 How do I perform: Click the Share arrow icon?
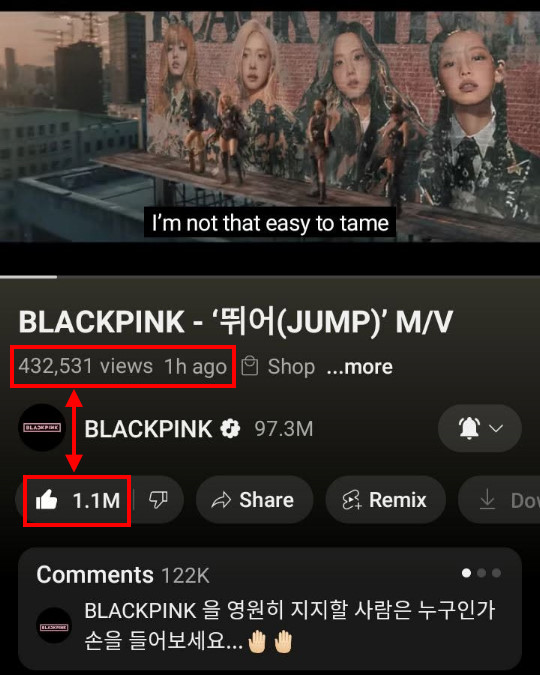(x=221, y=500)
